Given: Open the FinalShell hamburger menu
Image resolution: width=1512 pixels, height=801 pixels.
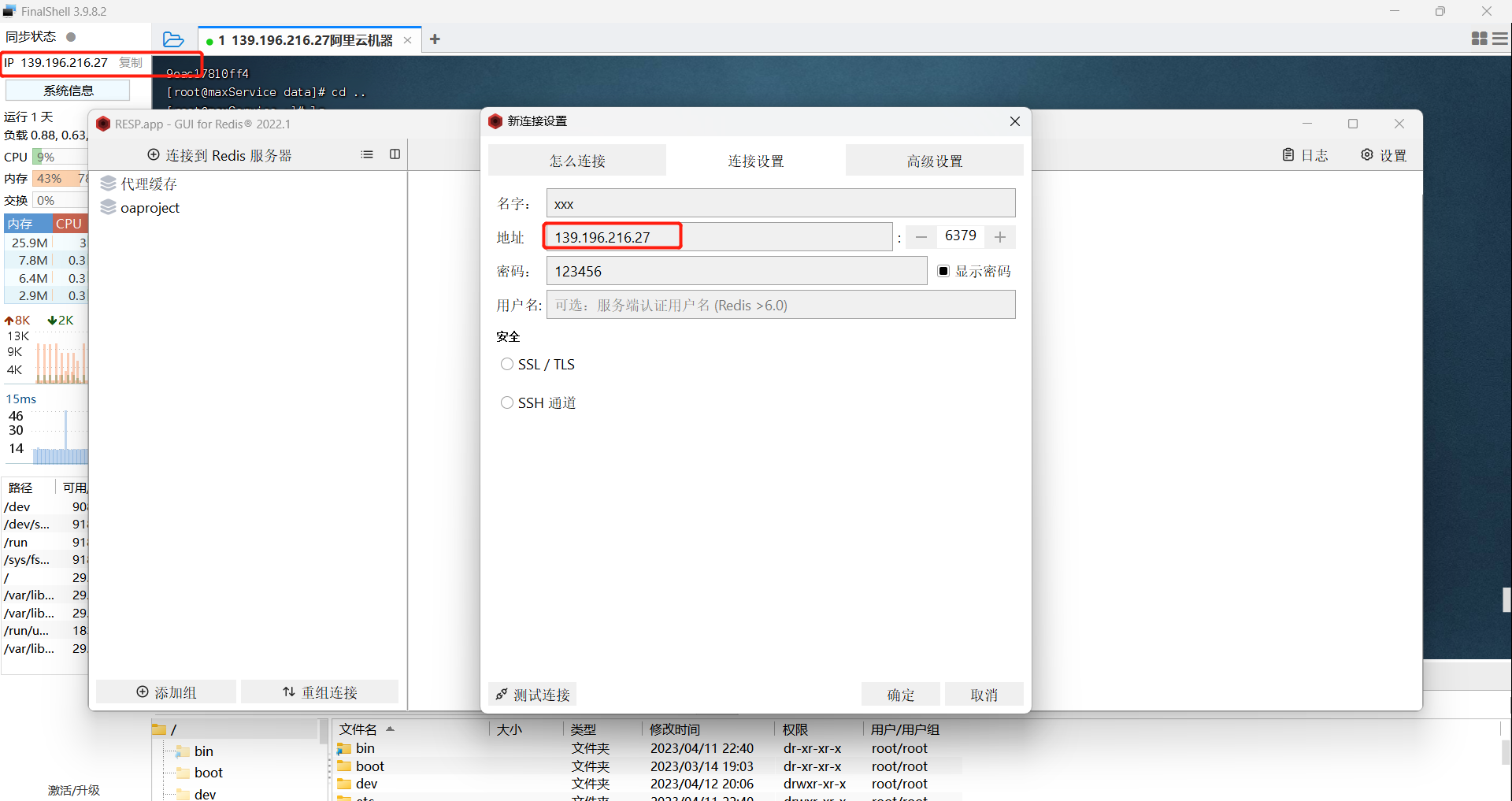Looking at the screenshot, I should pos(1501,39).
